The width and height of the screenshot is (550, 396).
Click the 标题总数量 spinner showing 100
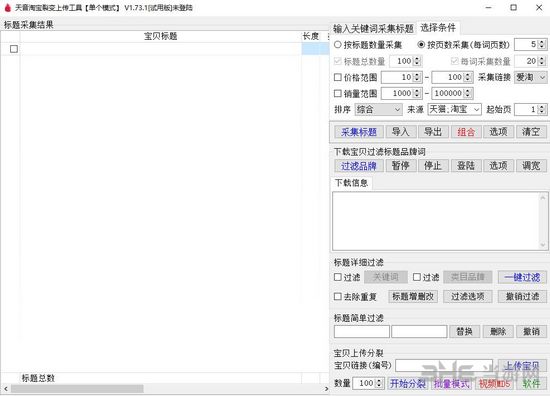tap(405, 61)
